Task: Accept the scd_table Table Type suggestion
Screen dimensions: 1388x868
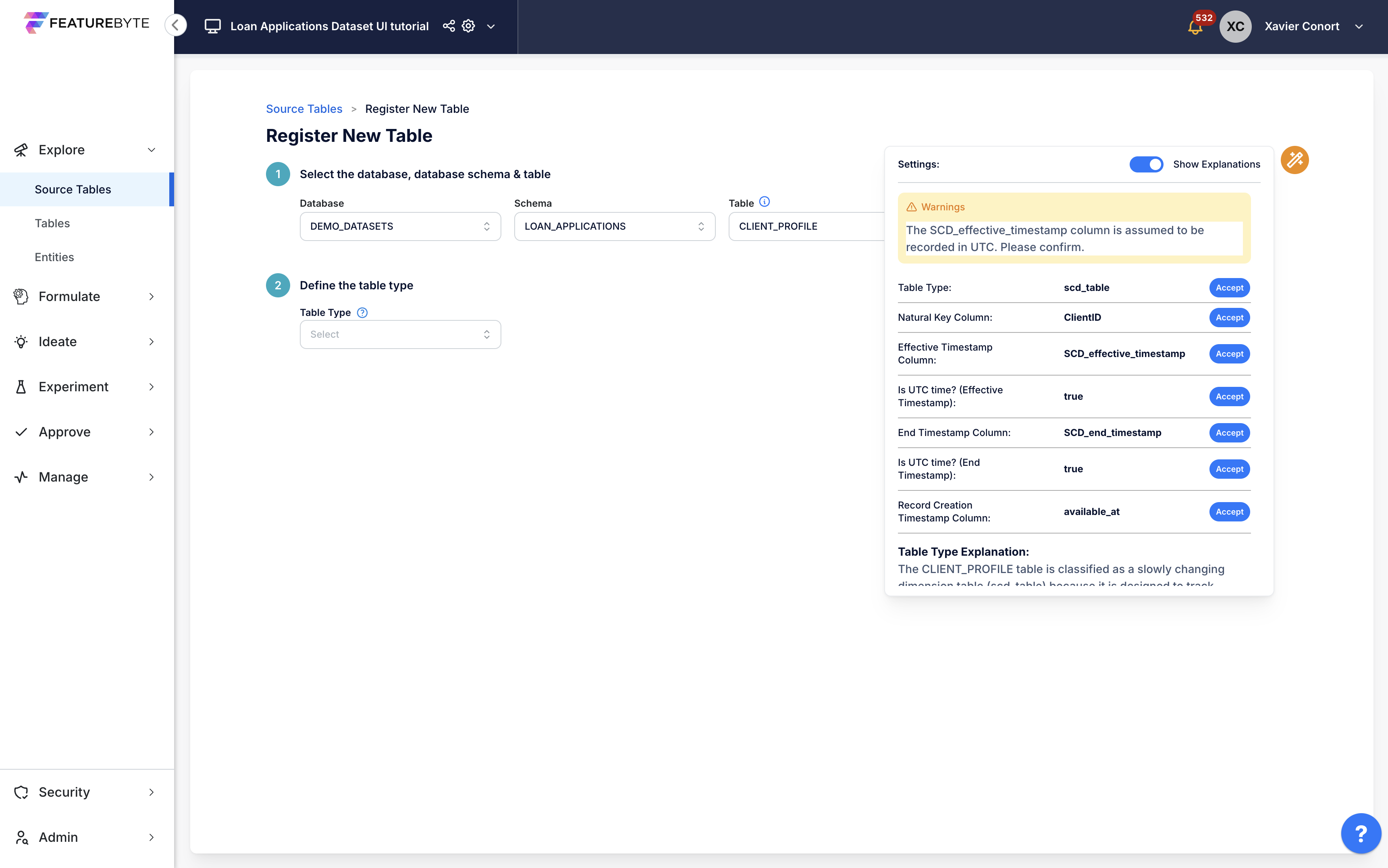Action: [x=1229, y=288]
